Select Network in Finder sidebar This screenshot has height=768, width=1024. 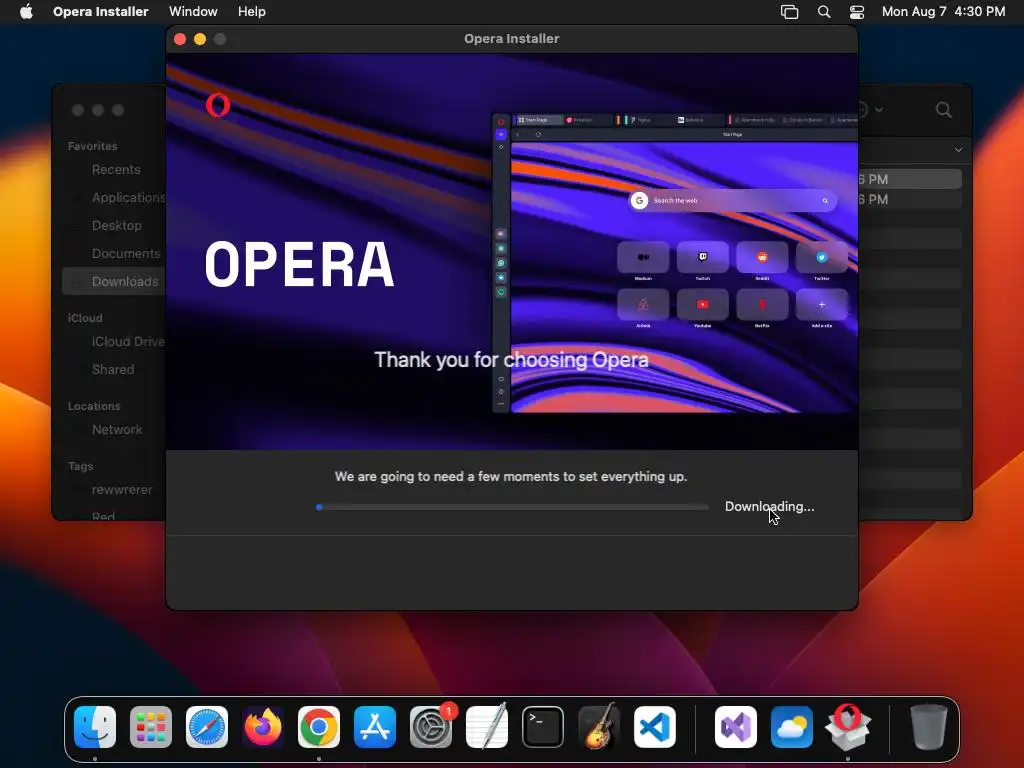pyautogui.click(x=116, y=430)
